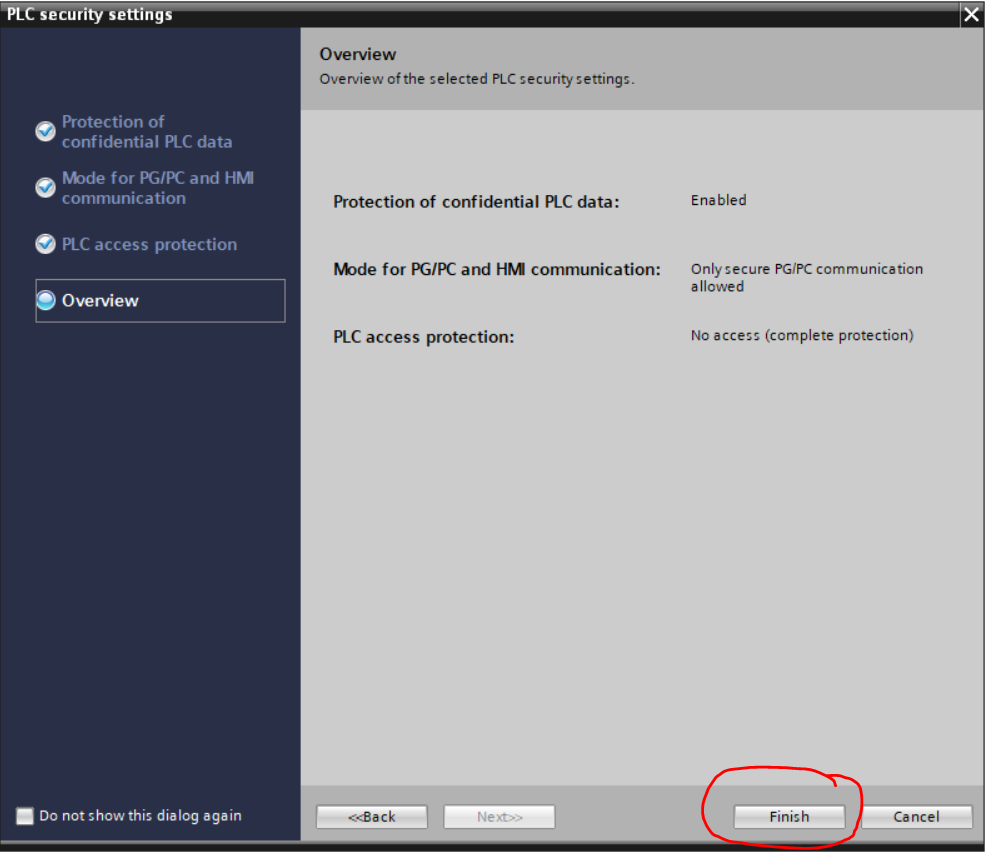Click 'Protection of confidential PLC data:' label in overview
The height and width of the screenshot is (853, 986).
[476, 202]
